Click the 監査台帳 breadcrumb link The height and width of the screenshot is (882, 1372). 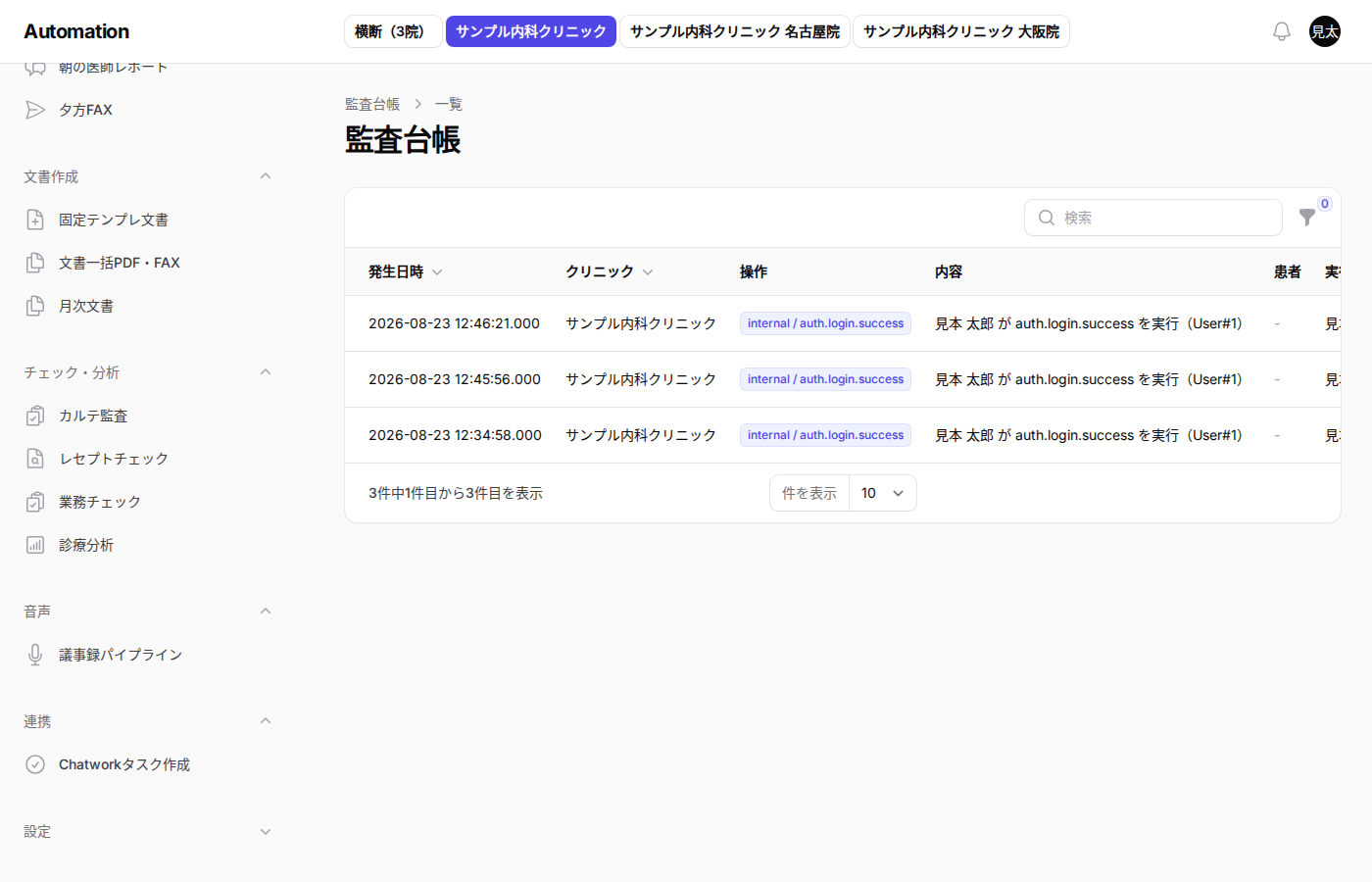click(x=372, y=104)
